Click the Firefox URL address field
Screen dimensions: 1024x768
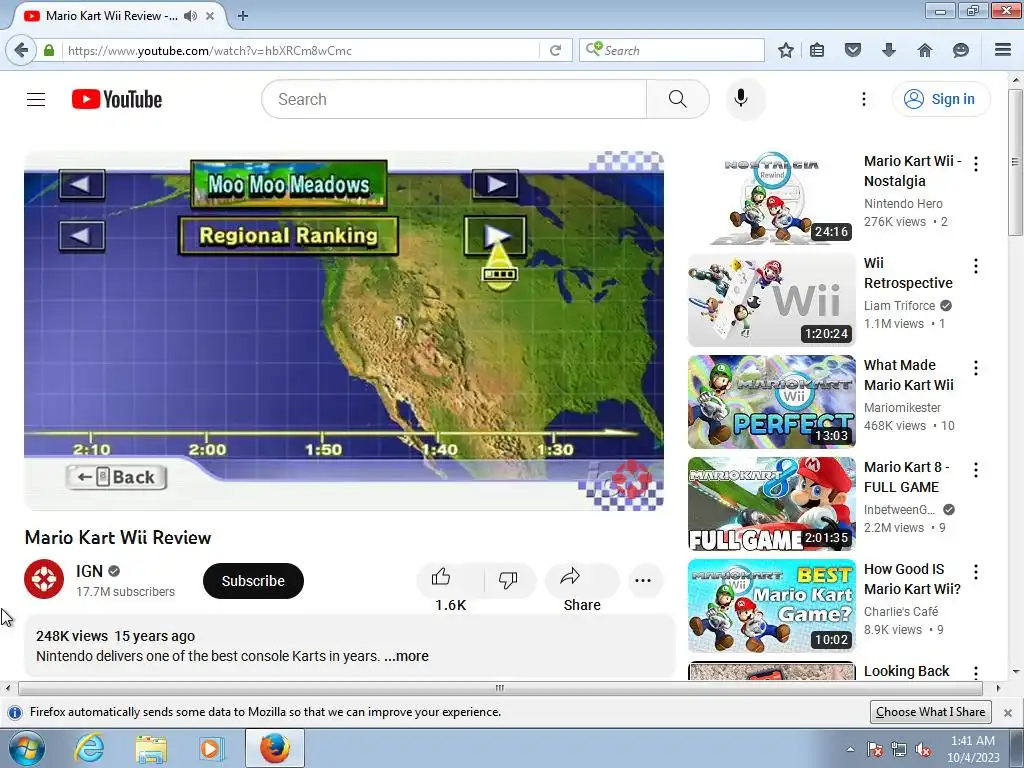coord(300,50)
